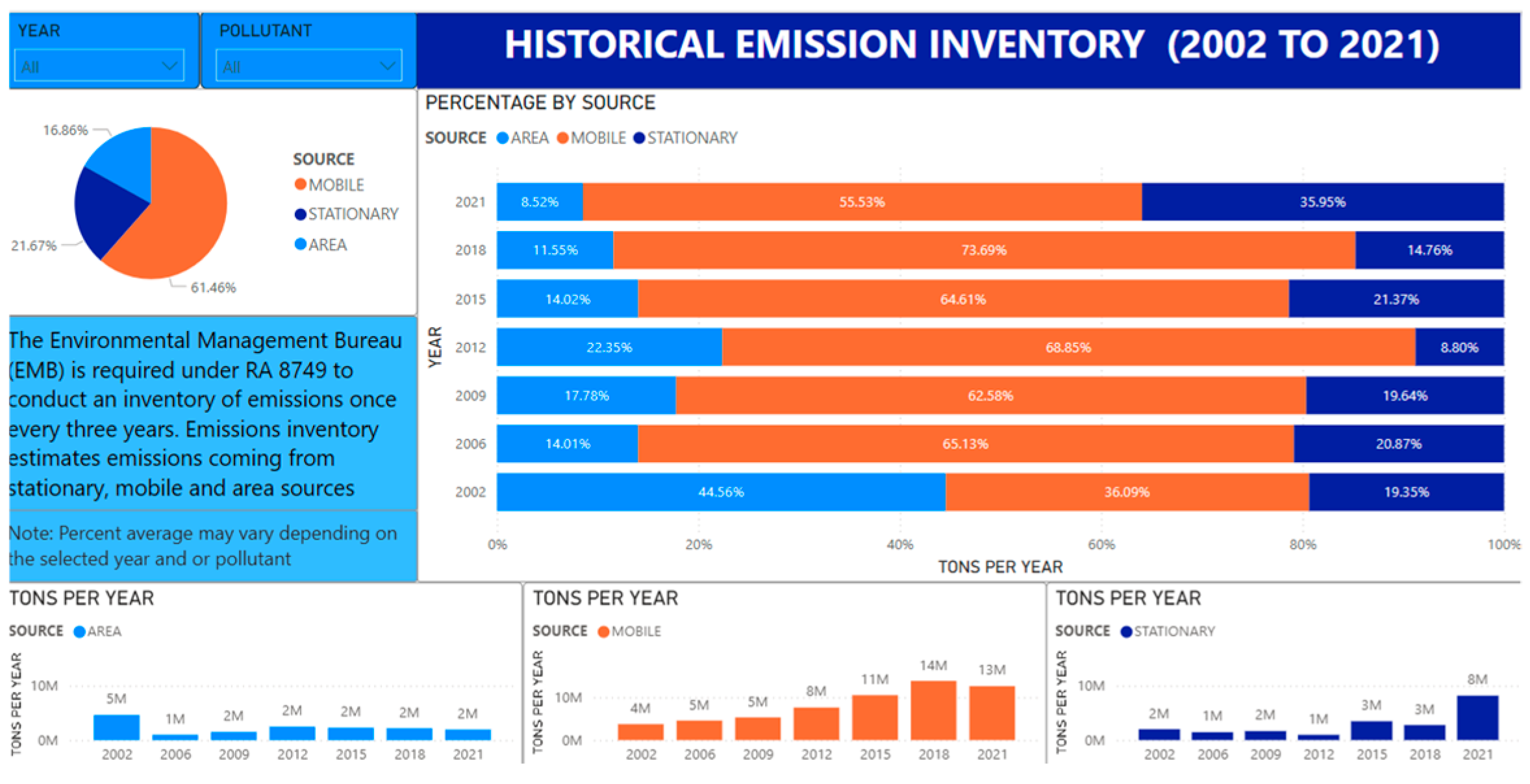Click the 2009 mobile segment showing 62.58%

[991, 395]
